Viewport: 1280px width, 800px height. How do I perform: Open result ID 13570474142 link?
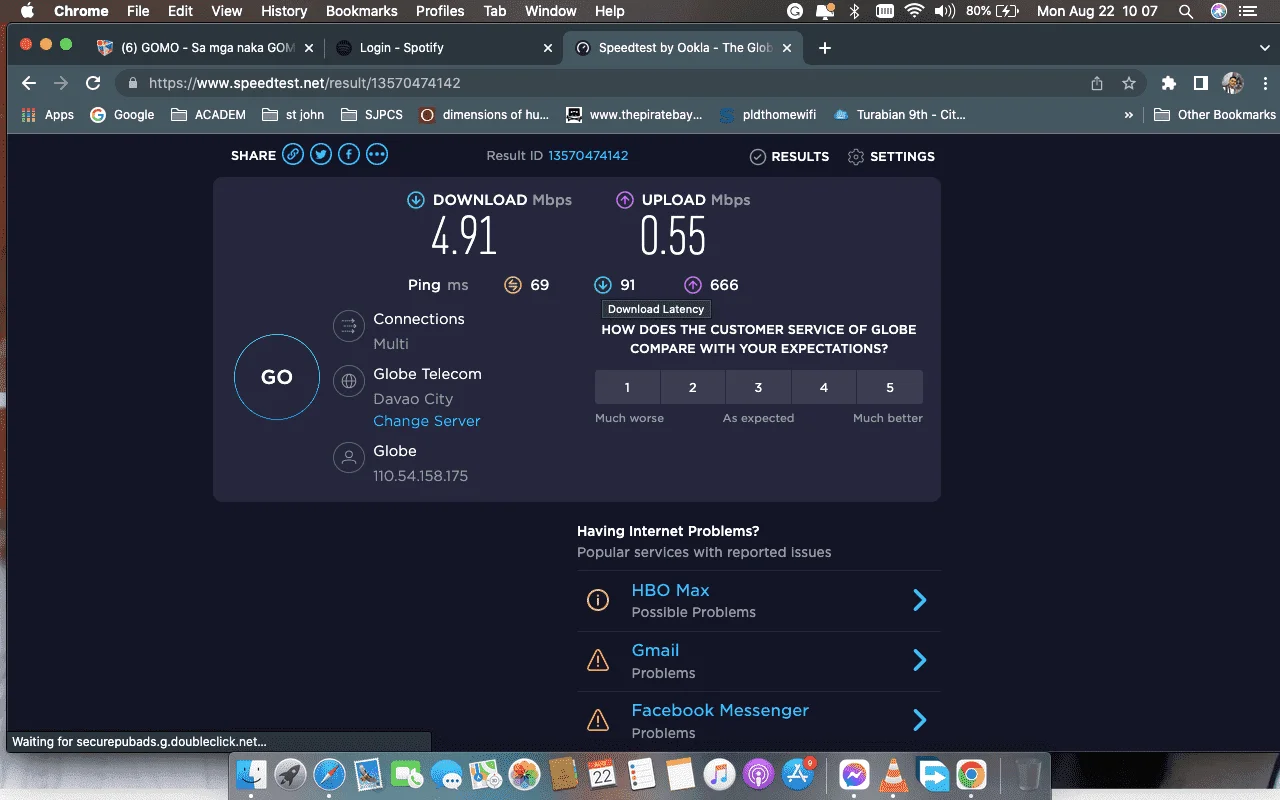tap(588, 155)
